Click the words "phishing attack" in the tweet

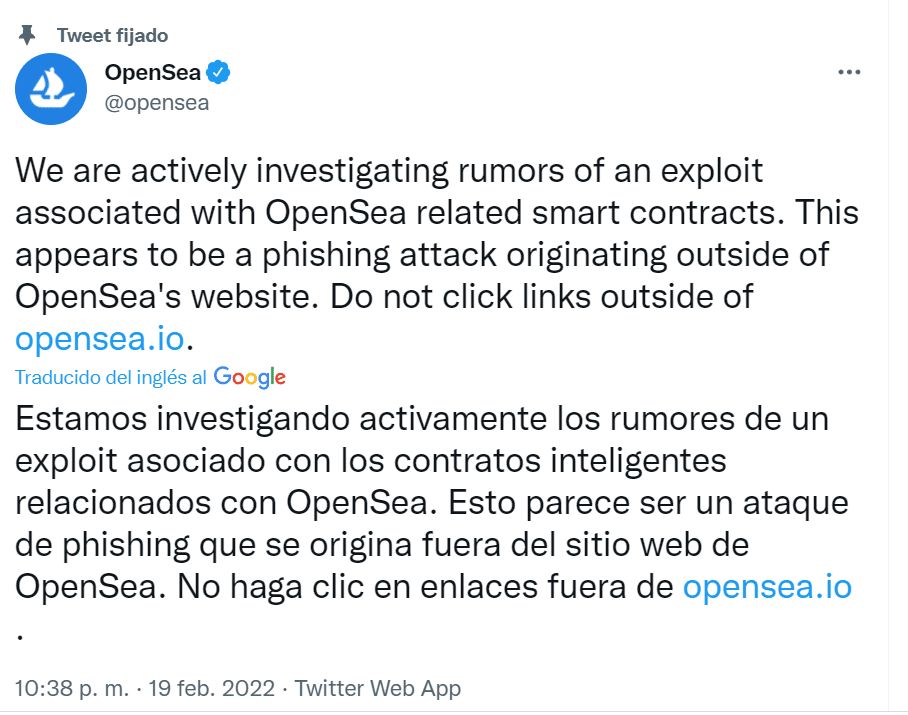pos(379,255)
